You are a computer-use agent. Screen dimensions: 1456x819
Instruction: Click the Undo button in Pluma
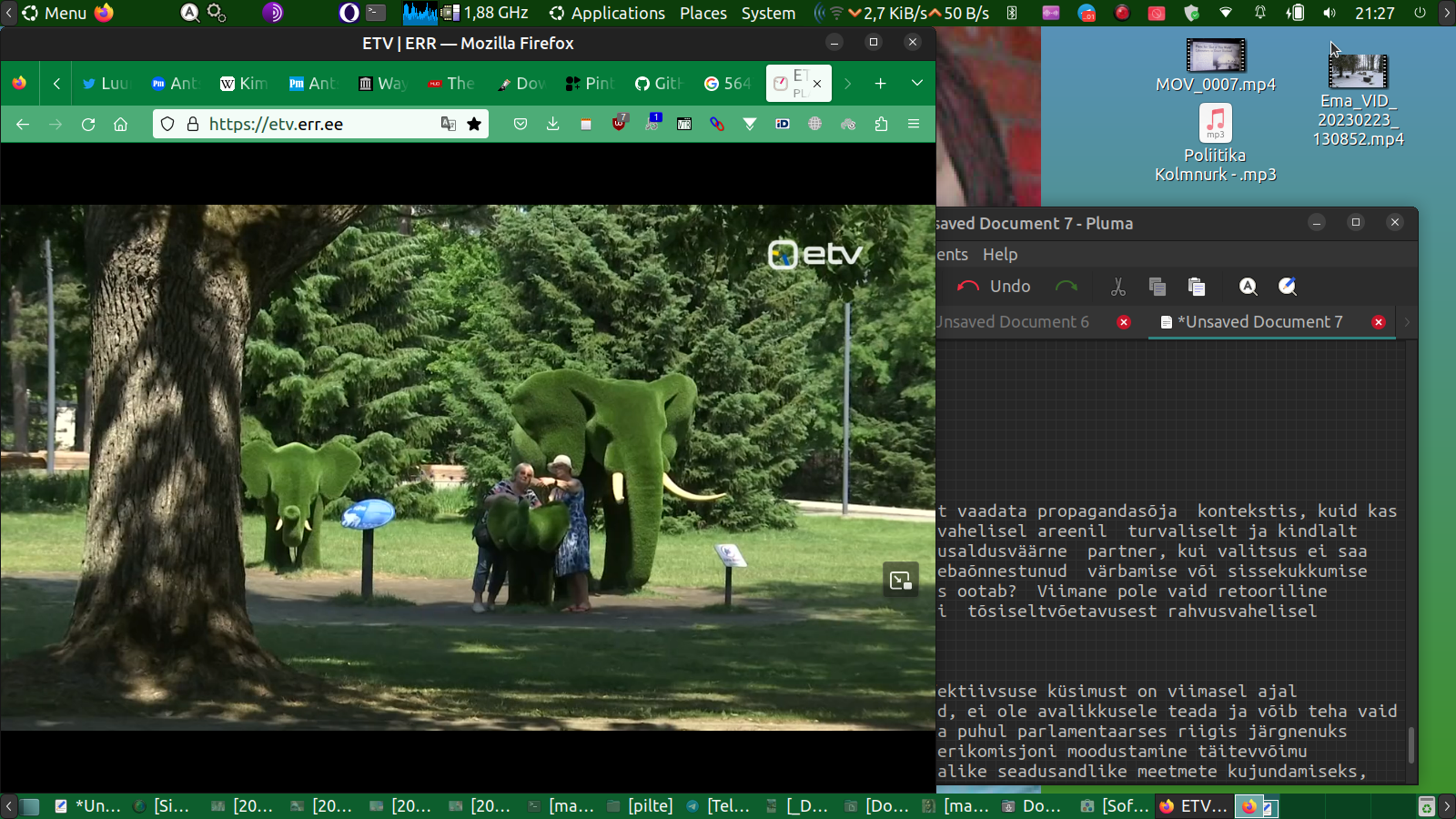click(994, 287)
